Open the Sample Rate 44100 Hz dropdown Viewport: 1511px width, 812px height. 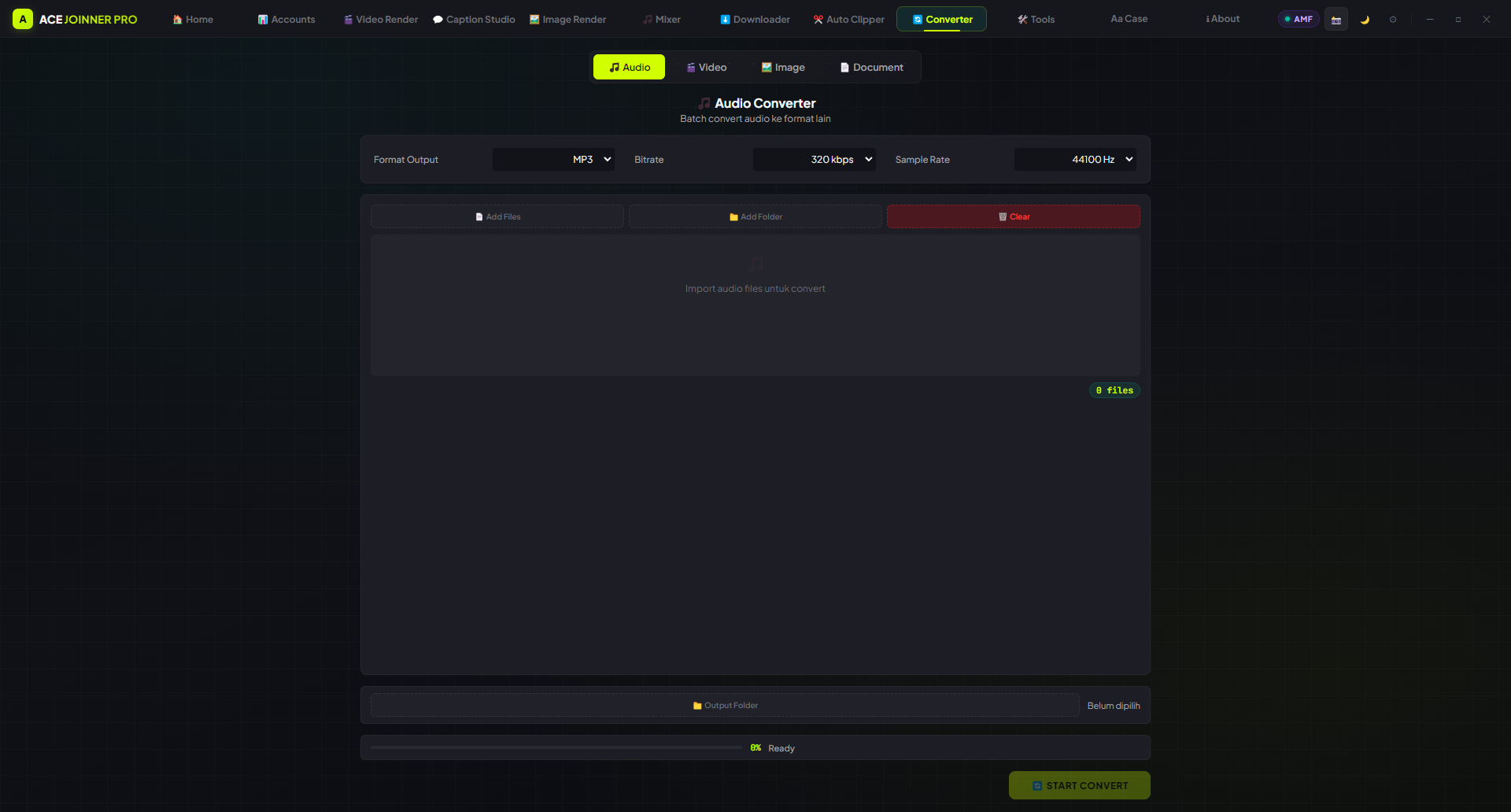point(1076,159)
